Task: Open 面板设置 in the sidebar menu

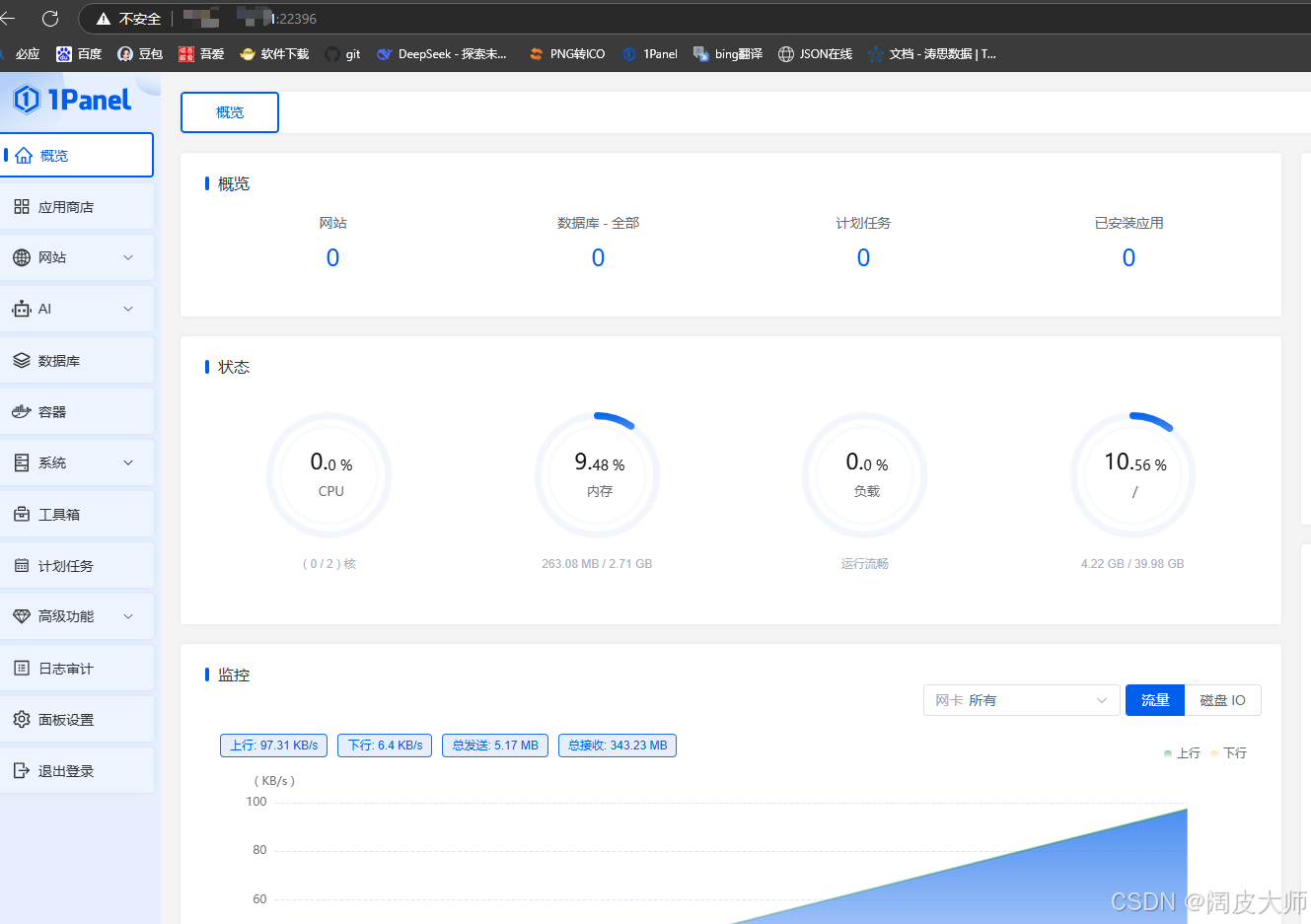Action: coord(77,720)
